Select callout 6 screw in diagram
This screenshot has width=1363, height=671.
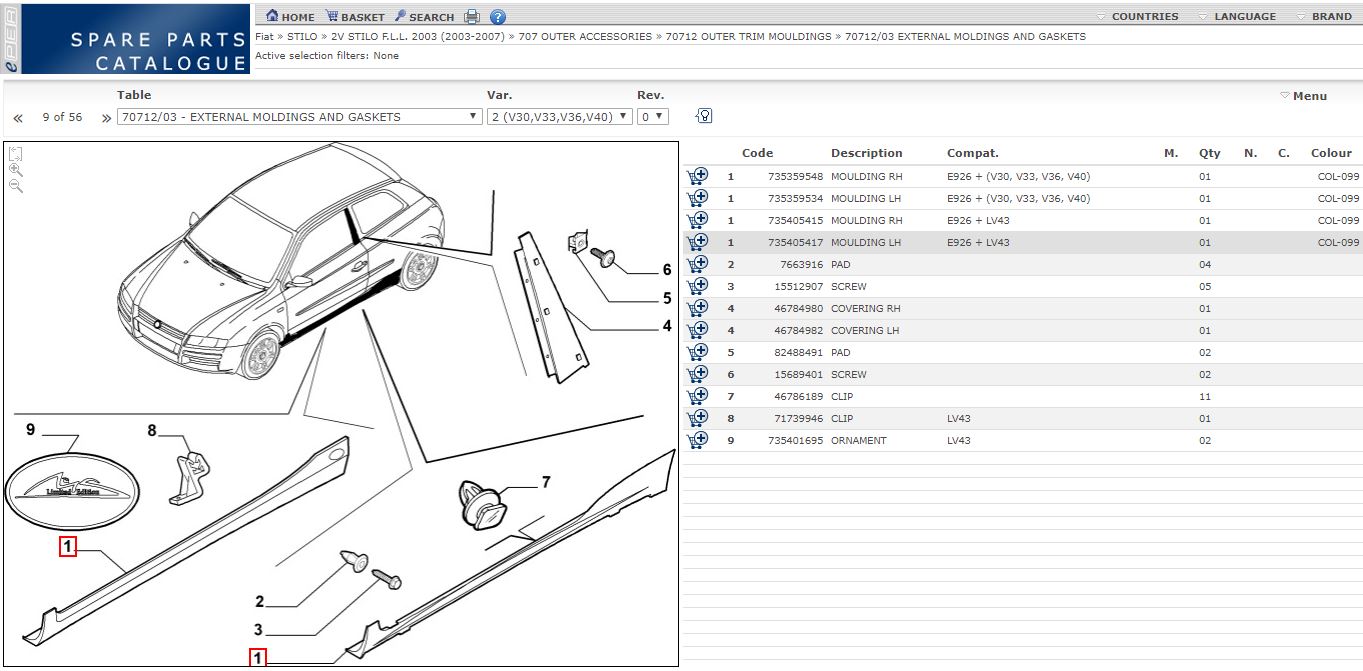(x=666, y=270)
